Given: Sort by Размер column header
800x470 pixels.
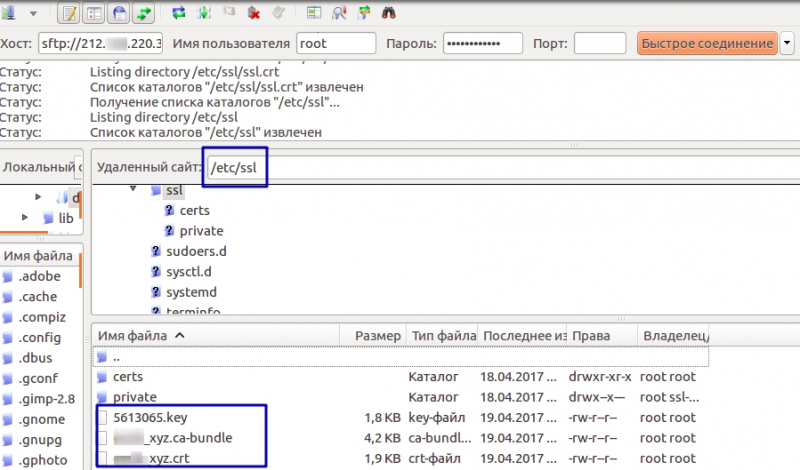Looking at the screenshot, I should click(x=378, y=336).
